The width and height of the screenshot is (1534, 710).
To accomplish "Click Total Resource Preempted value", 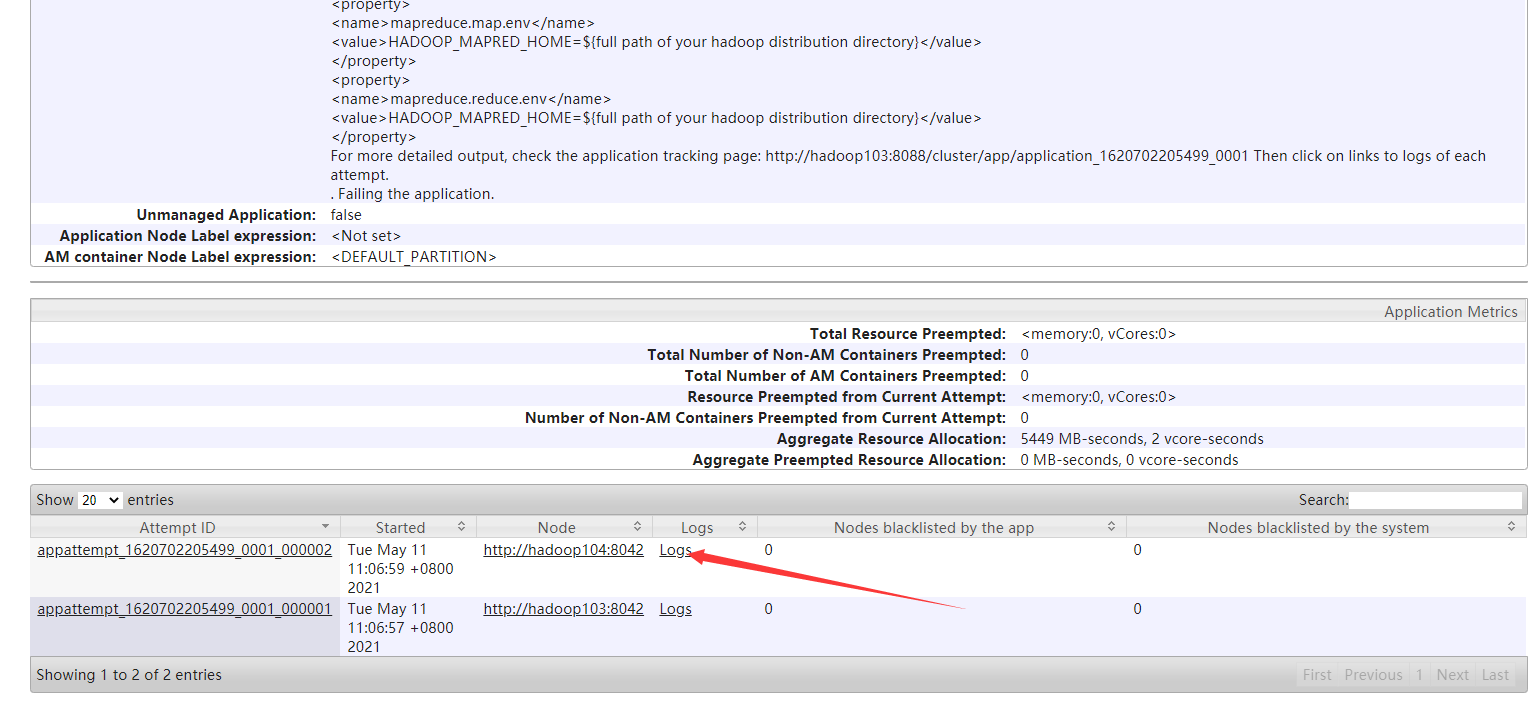I will tap(1098, 334).
